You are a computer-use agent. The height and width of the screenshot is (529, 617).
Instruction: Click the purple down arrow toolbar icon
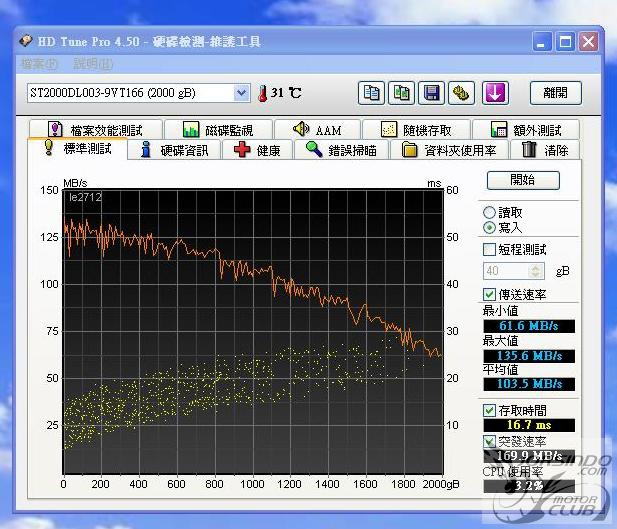pyautogui.click(x=495, y=93)
